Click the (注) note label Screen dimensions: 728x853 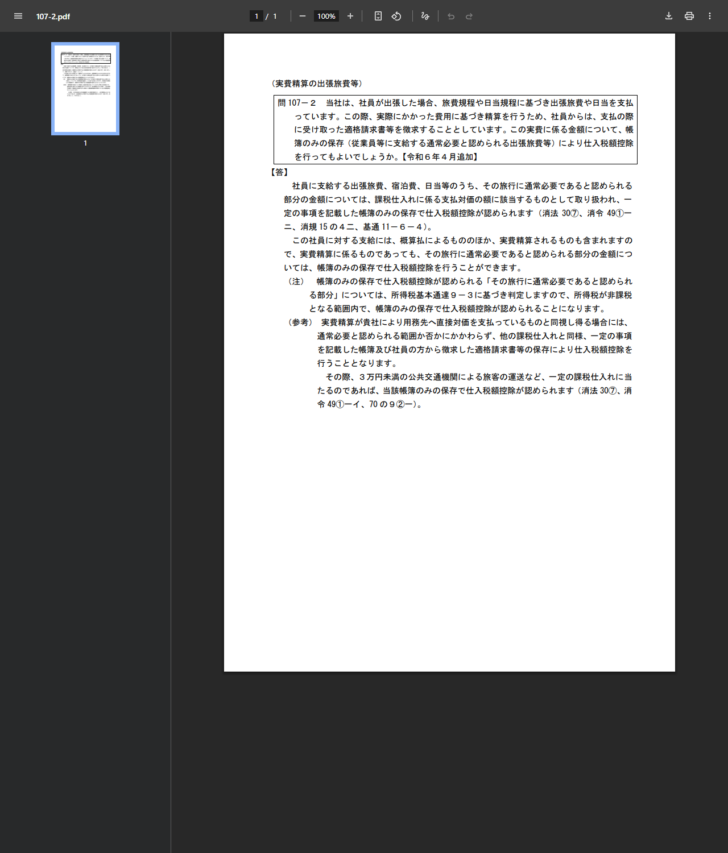click(296, 281)
